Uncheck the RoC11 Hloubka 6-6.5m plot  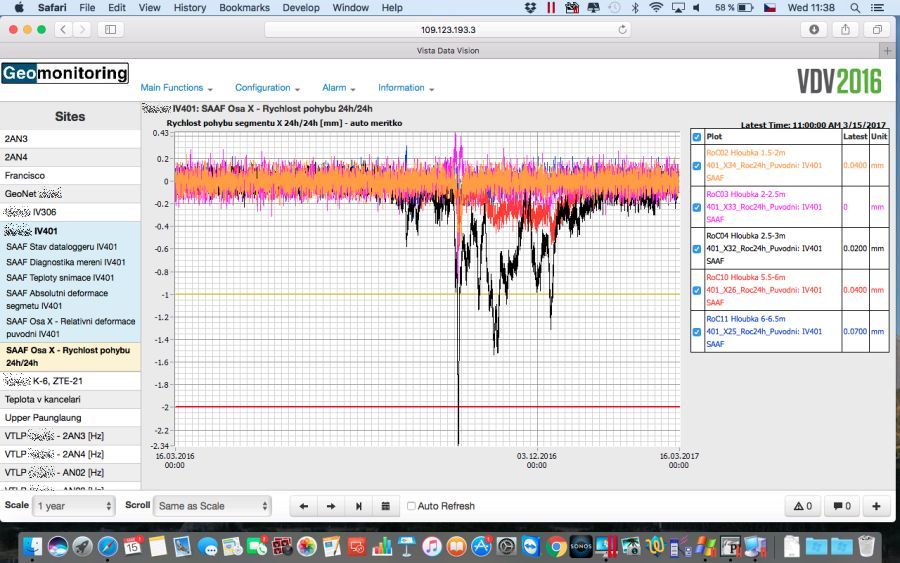(697, 332)
